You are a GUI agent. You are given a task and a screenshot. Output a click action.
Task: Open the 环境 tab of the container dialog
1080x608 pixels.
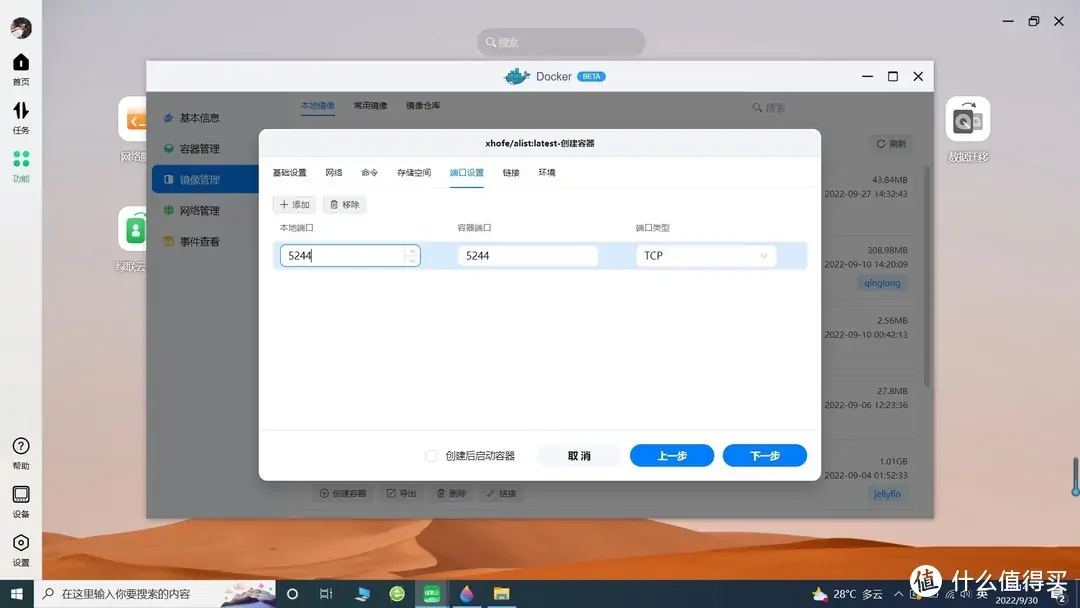[547, 172]
